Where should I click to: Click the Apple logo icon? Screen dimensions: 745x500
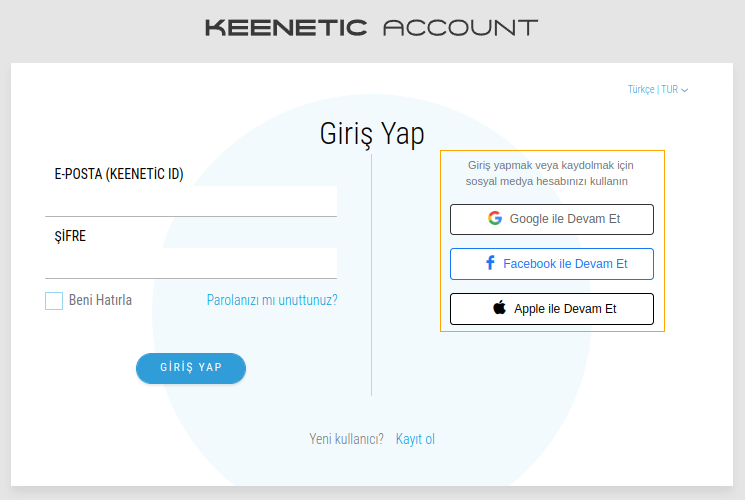click(x=499, y=309)
